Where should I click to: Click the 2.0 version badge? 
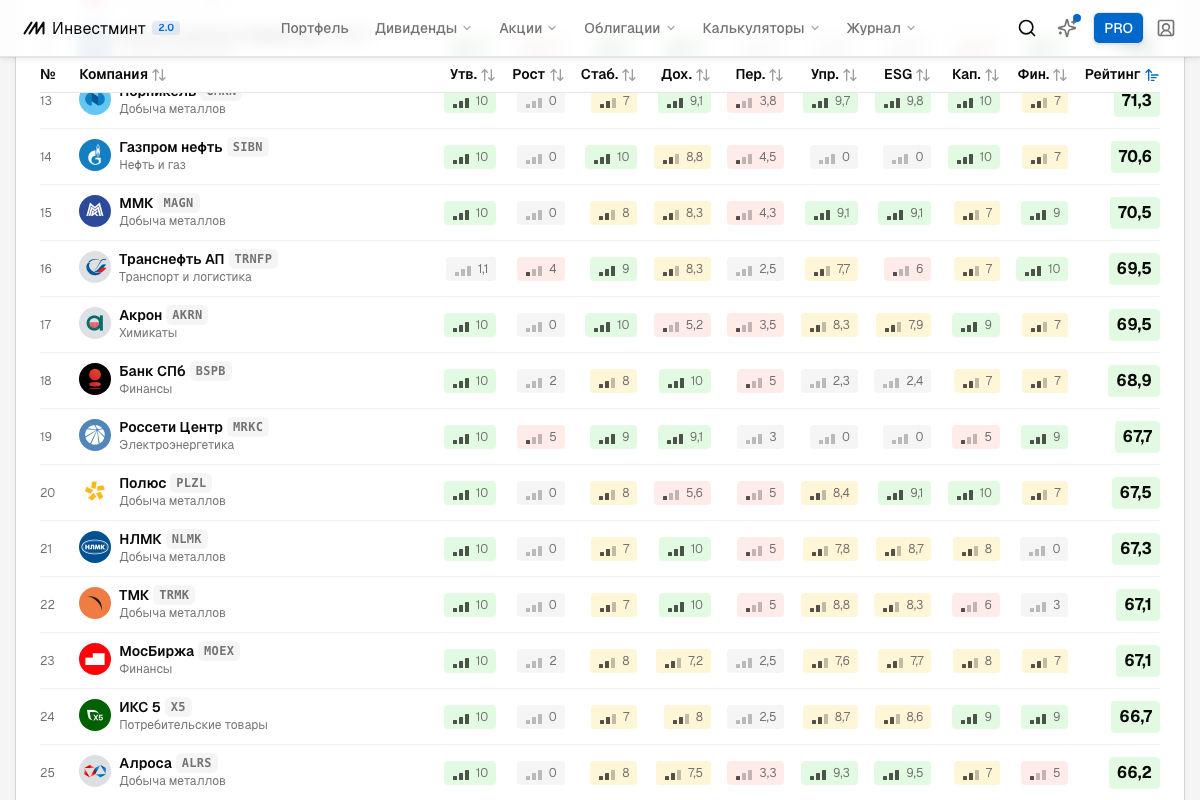[166, 28]
